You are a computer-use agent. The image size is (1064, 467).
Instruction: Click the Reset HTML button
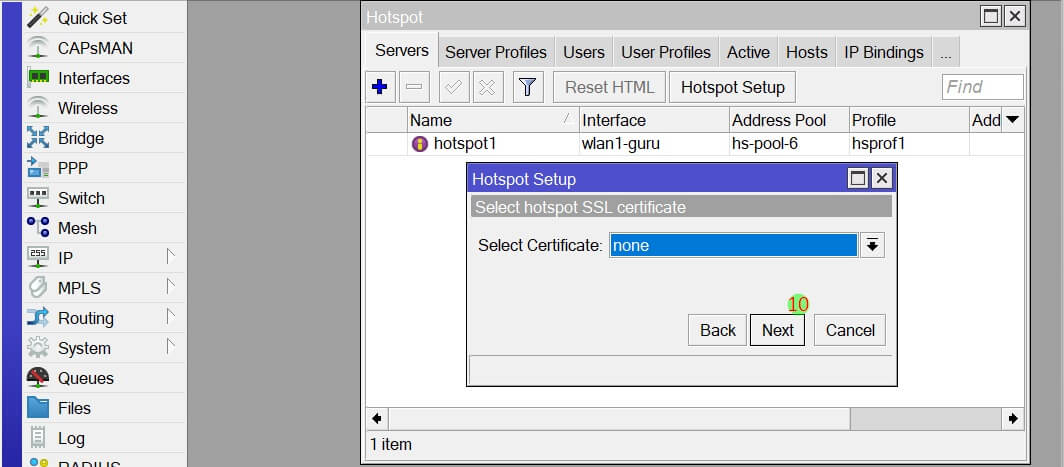point(609,87)
